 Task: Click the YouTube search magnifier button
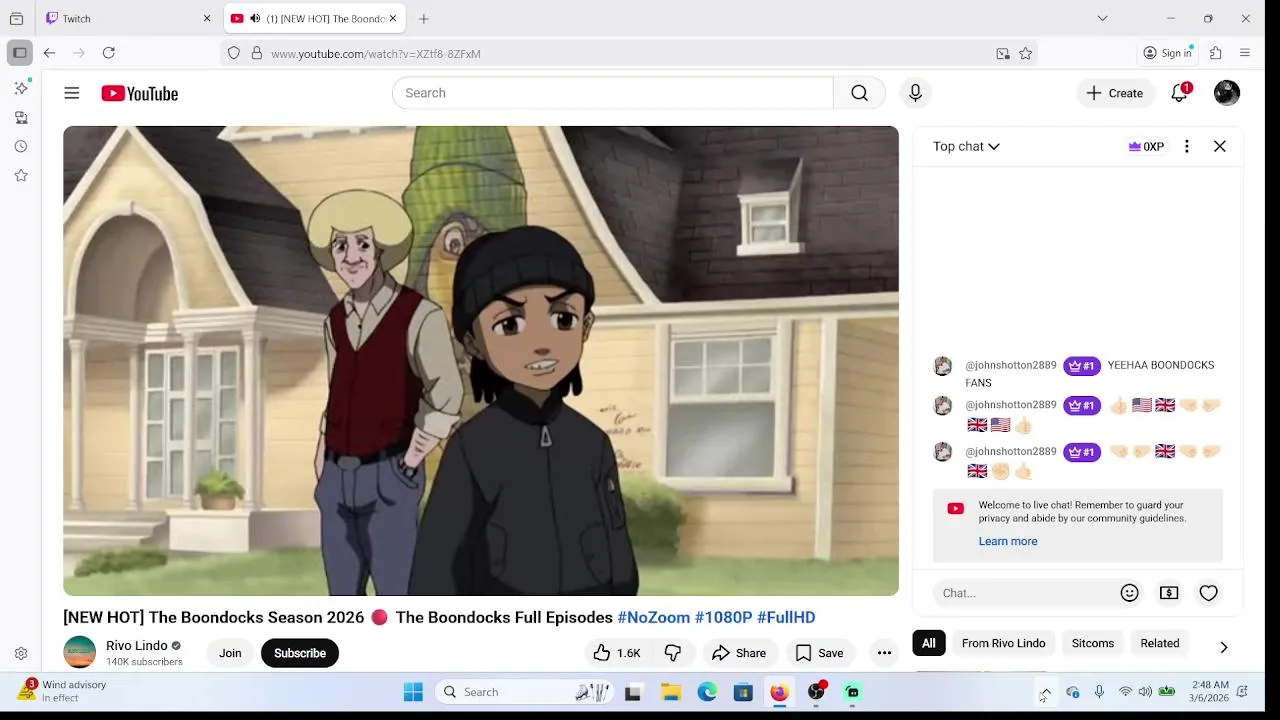859,93
